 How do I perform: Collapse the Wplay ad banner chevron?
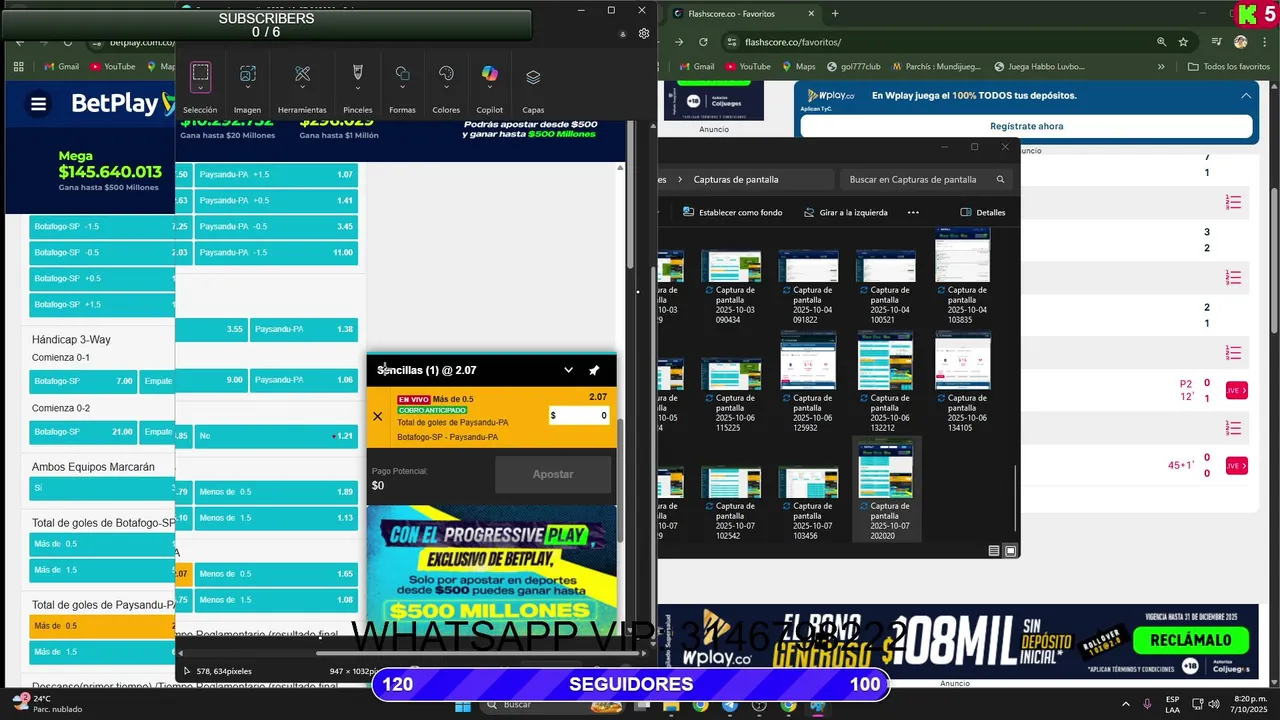(1246, 96)
